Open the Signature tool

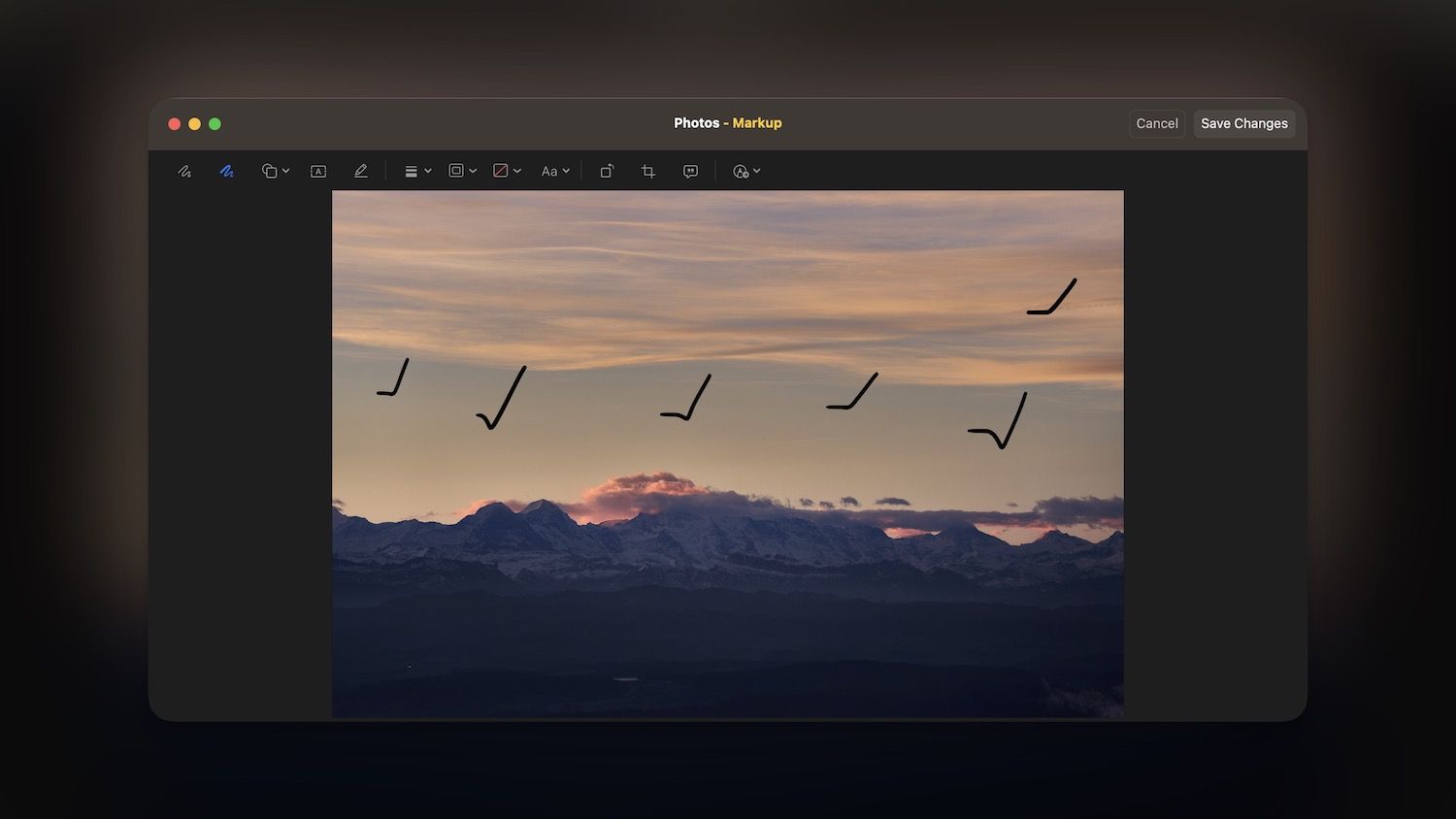[x=361, y=171]
